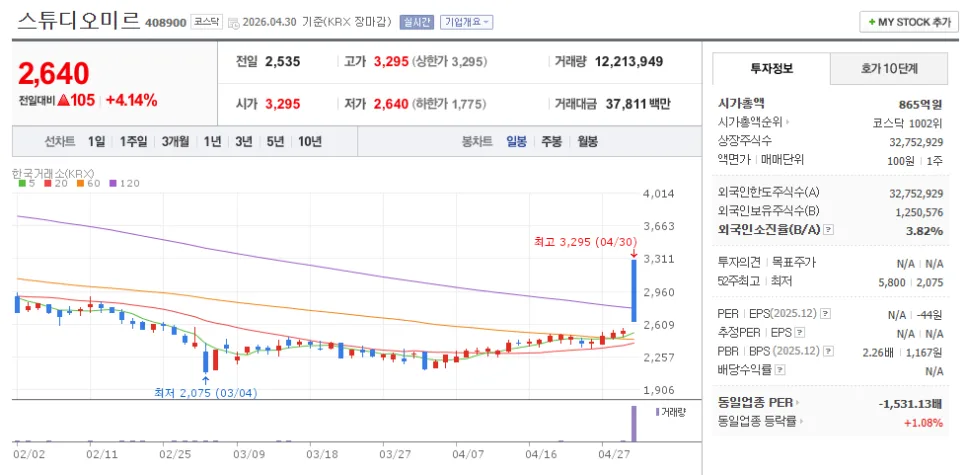Viewport: 966px width, 475px height.
Task: Switch to the 투자정보 tab
Action: pyautogui.click(x=771, y=68)
